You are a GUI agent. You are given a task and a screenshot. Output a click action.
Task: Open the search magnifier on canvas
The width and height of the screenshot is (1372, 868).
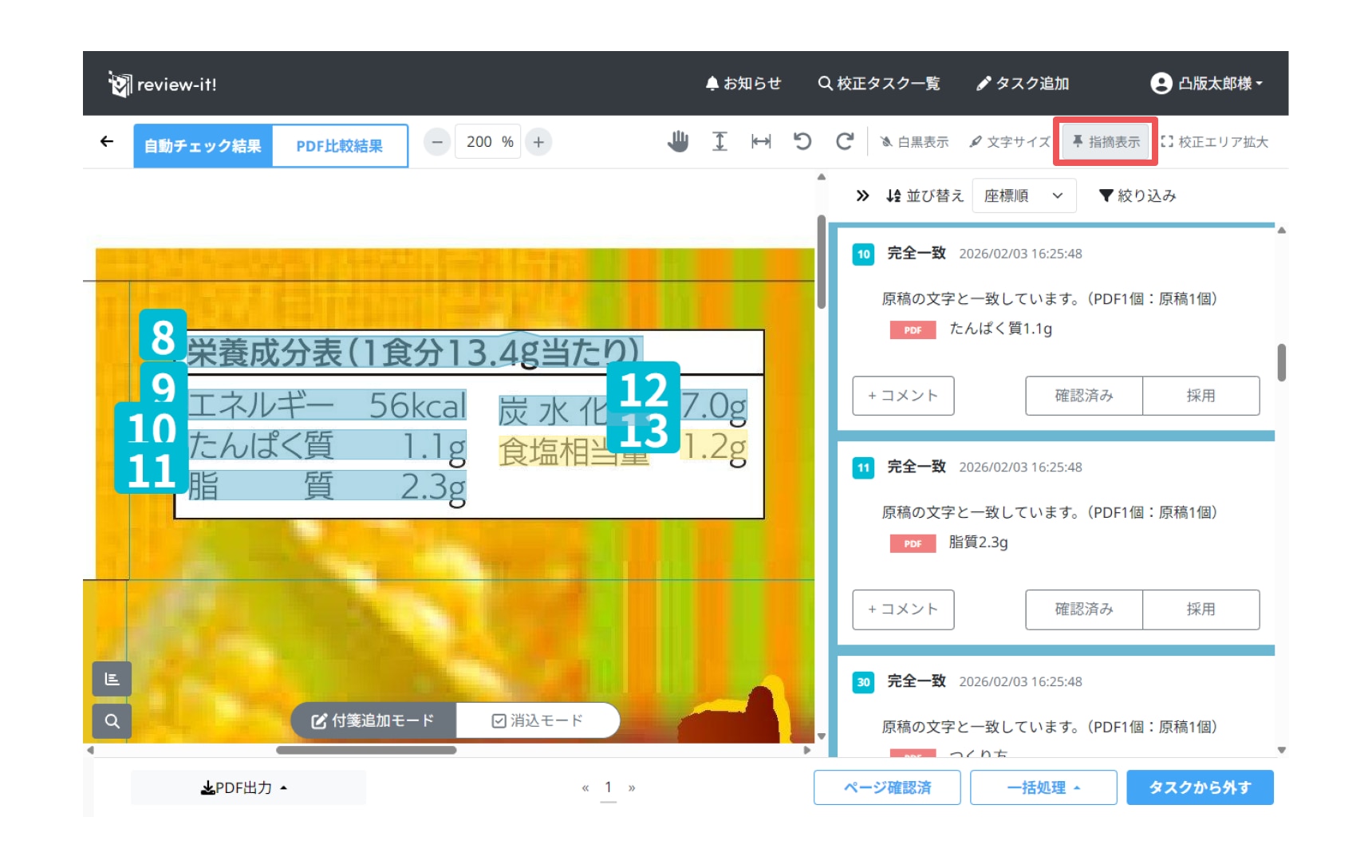coord(112,721)
